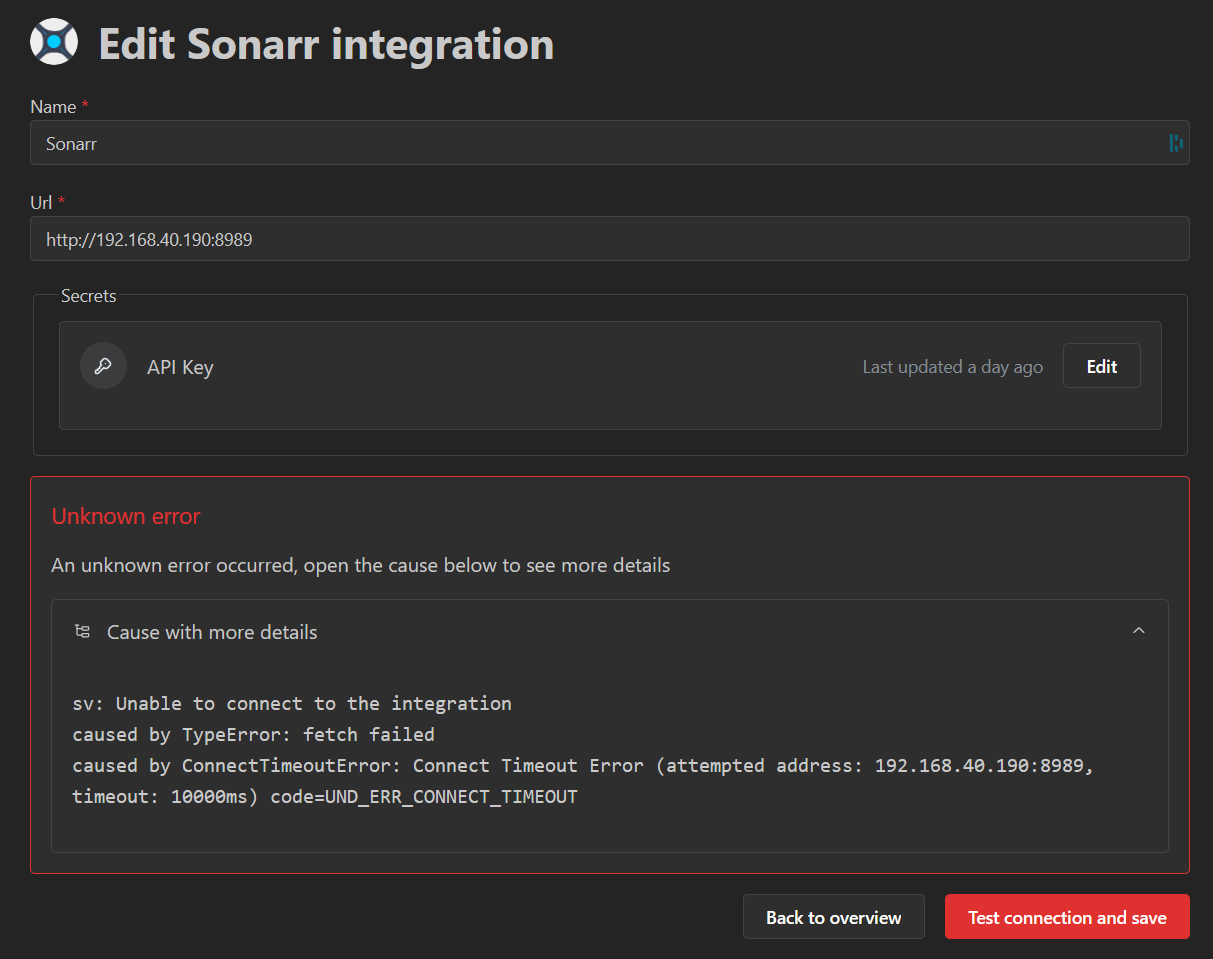The image size is (1213, 959).
Task: Click the "Url" field label
Action: coord(41,202)
